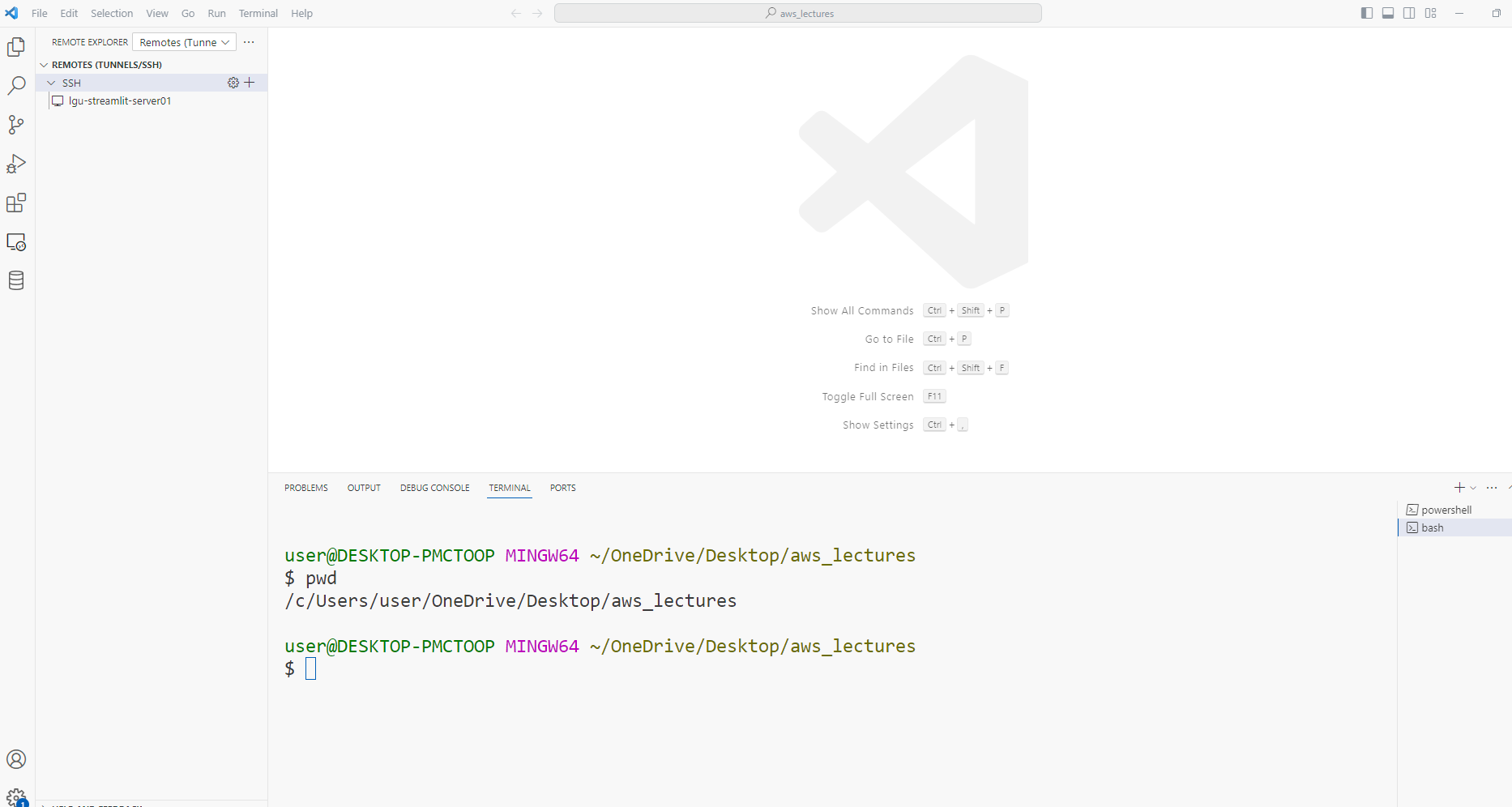Image resolution: width=1512 pixels, height=807 pixels.
Task: Open the Extensions view
Action: pos(16,203)
